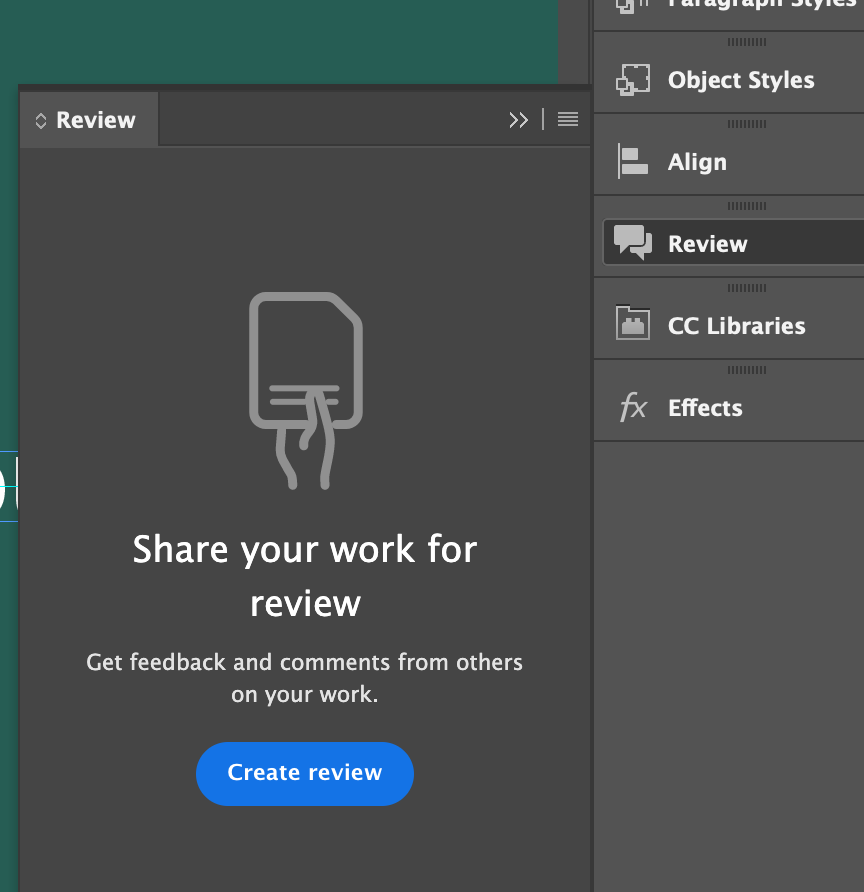The image size is (864, 892).
Task: Click the blue pill-shaped Create review control
Action: (305, 773)
